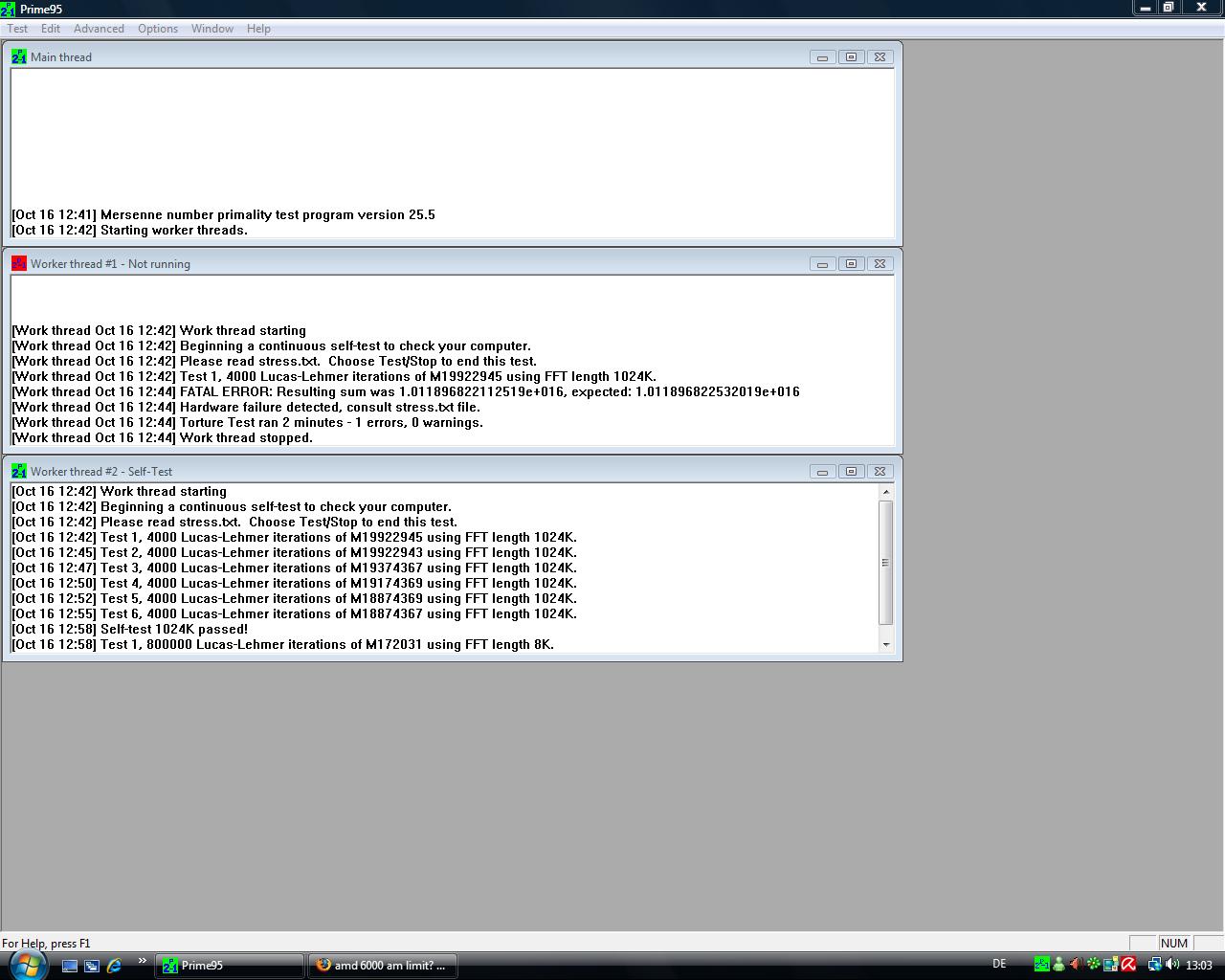Click the Windows Start button
Image resolution: width=1225 pixels, height=980 pixels.
[x=25, y=964]
